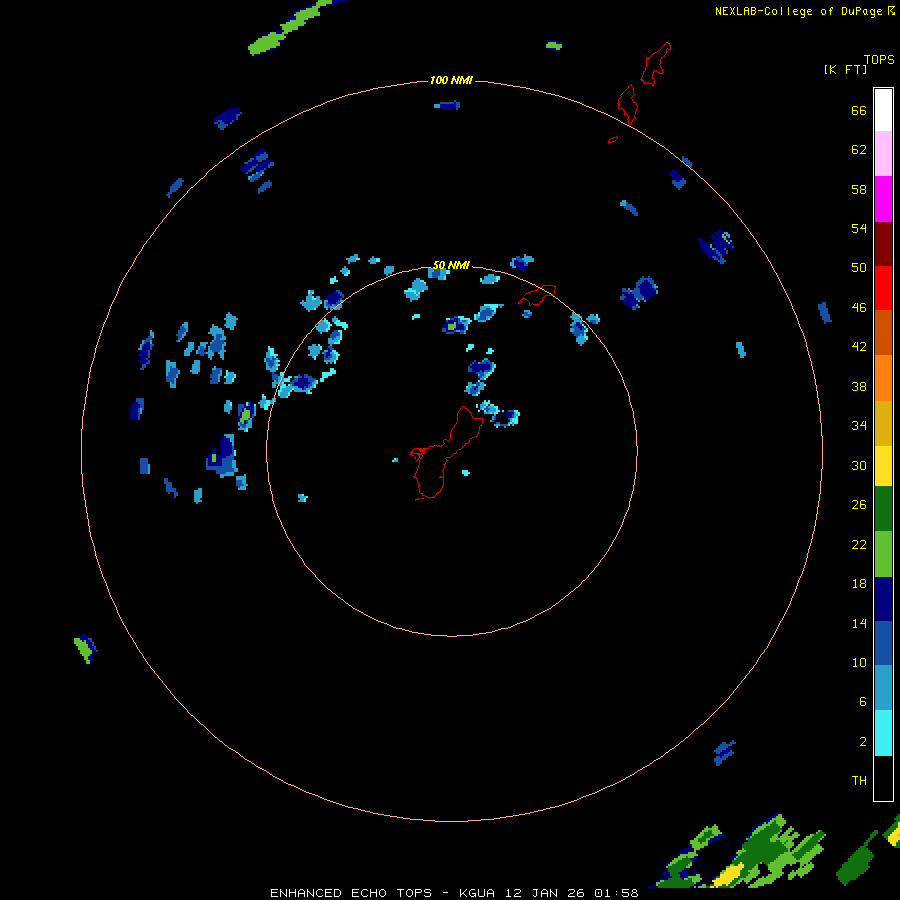Click the '50 NMI' range ring label

pyautogui.click(x=451, y=265)
